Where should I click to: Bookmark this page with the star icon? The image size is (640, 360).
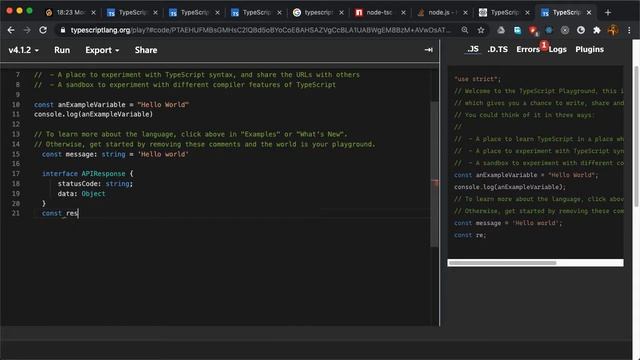481,30
